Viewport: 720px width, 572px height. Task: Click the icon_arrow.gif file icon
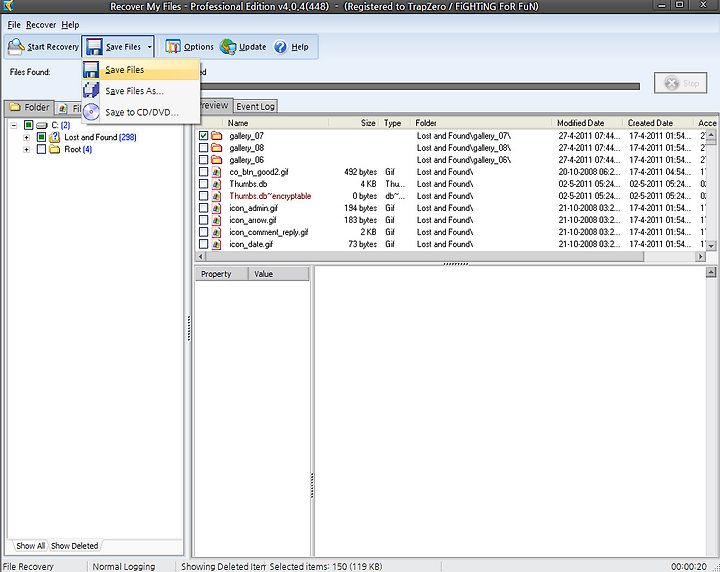click(x=217, y=220)
